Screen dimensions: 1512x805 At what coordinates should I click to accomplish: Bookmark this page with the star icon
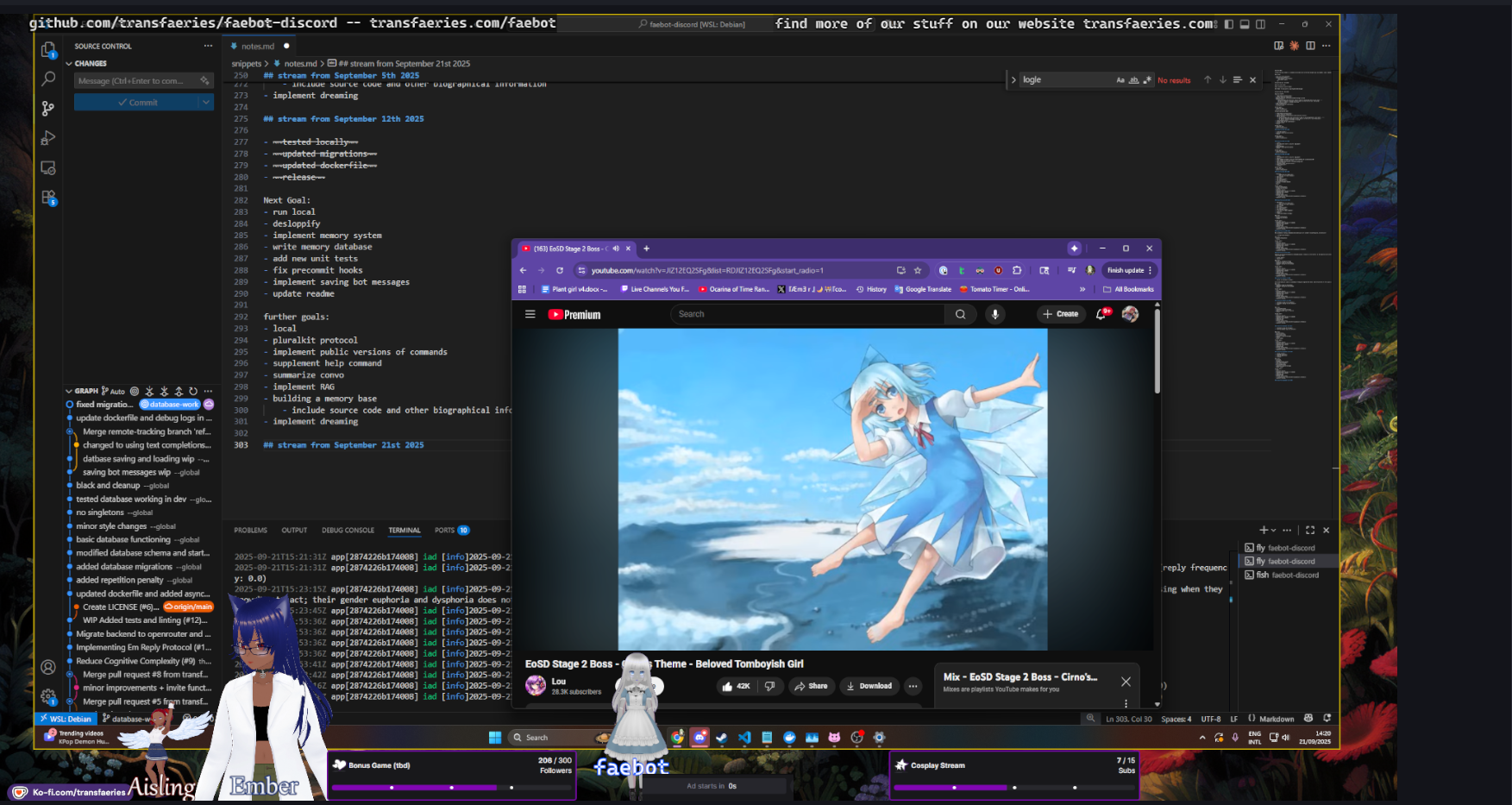(918, 270)
